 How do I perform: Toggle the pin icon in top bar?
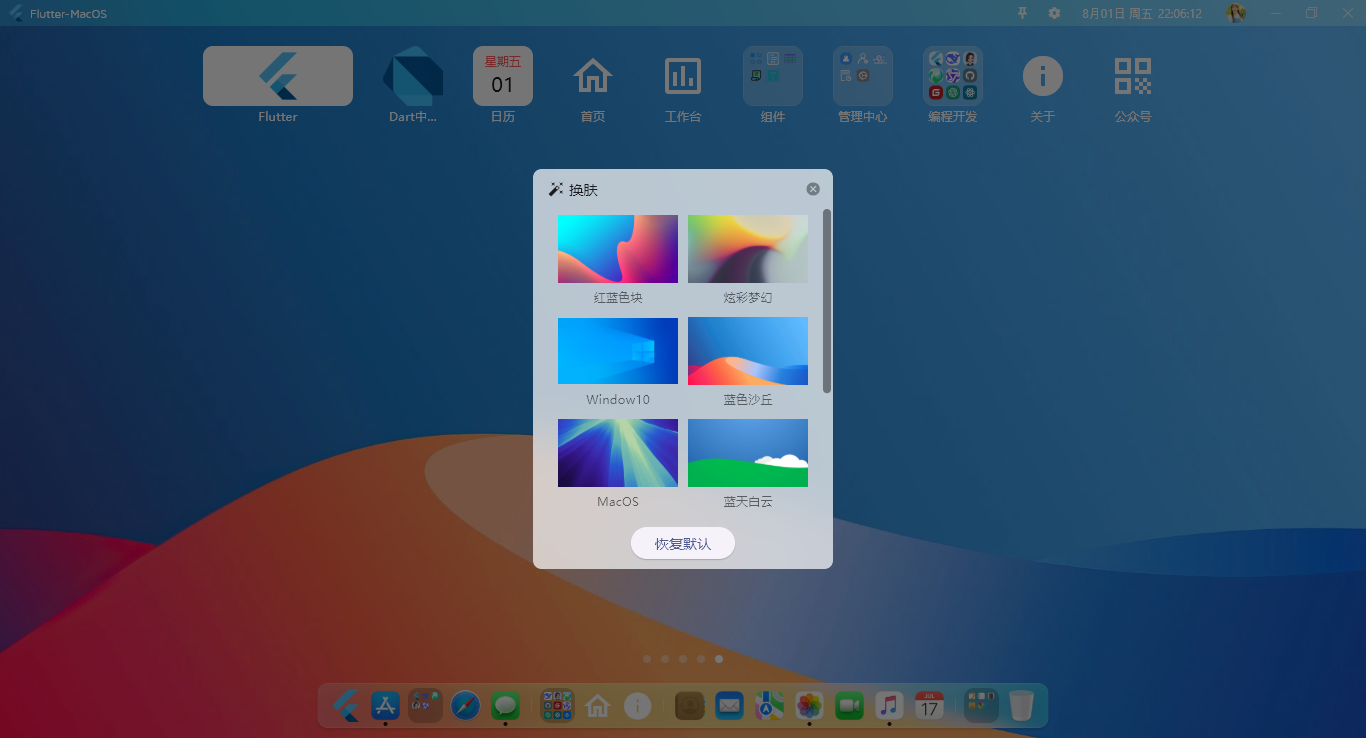pyautogui.click(x=1022, y=13)
